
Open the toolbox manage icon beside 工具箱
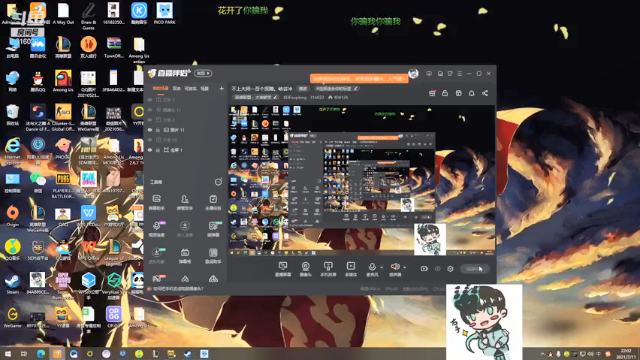218,182
